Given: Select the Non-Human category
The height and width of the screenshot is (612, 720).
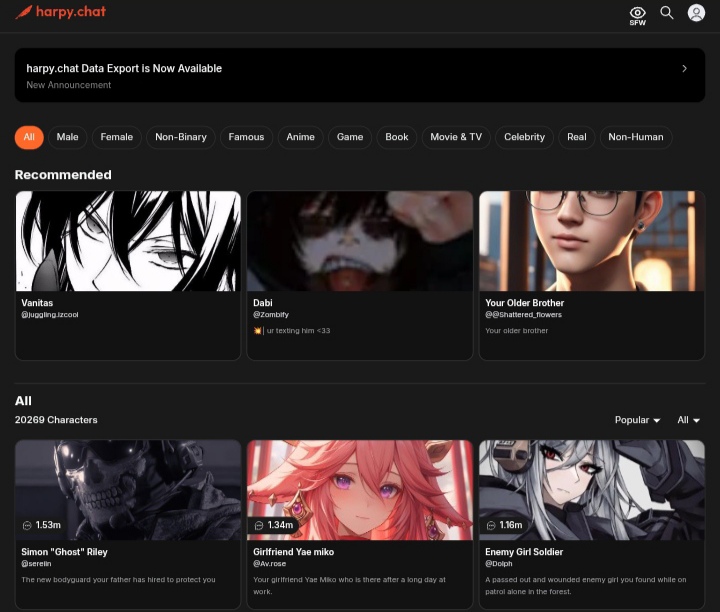Looking at the screenshot, I should point(636,137).
